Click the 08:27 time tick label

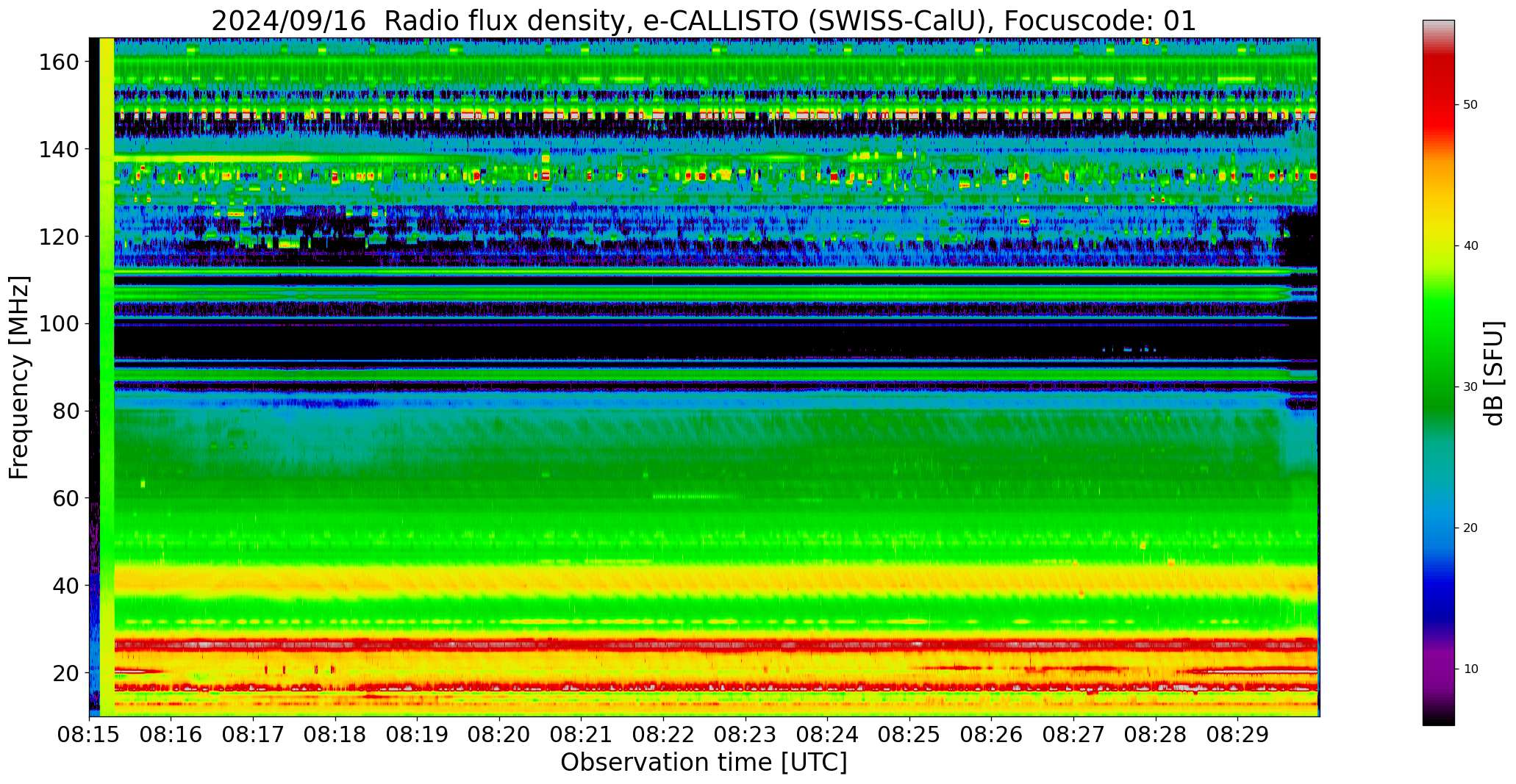pyautogui.click(x=1073, y=734)
